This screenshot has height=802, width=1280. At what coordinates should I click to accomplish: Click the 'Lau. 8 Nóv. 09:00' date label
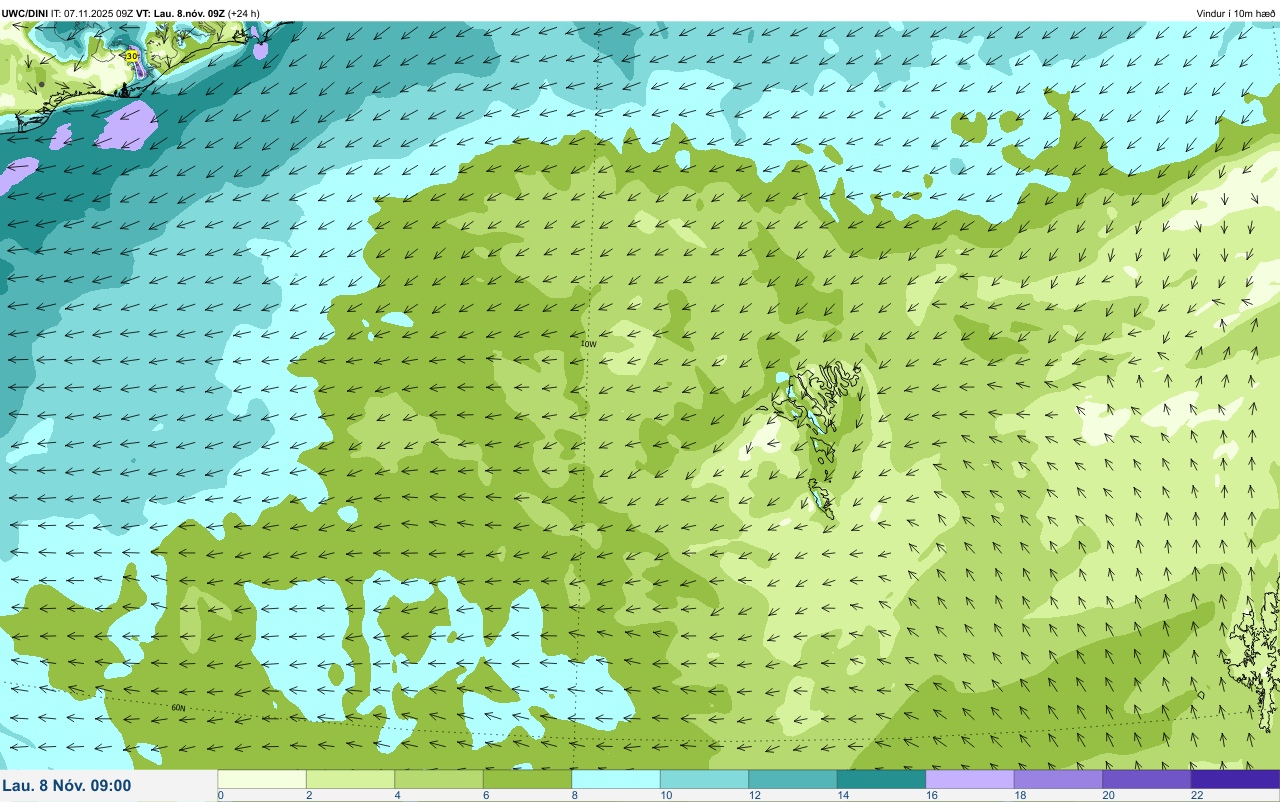click(x=67, y=786)
